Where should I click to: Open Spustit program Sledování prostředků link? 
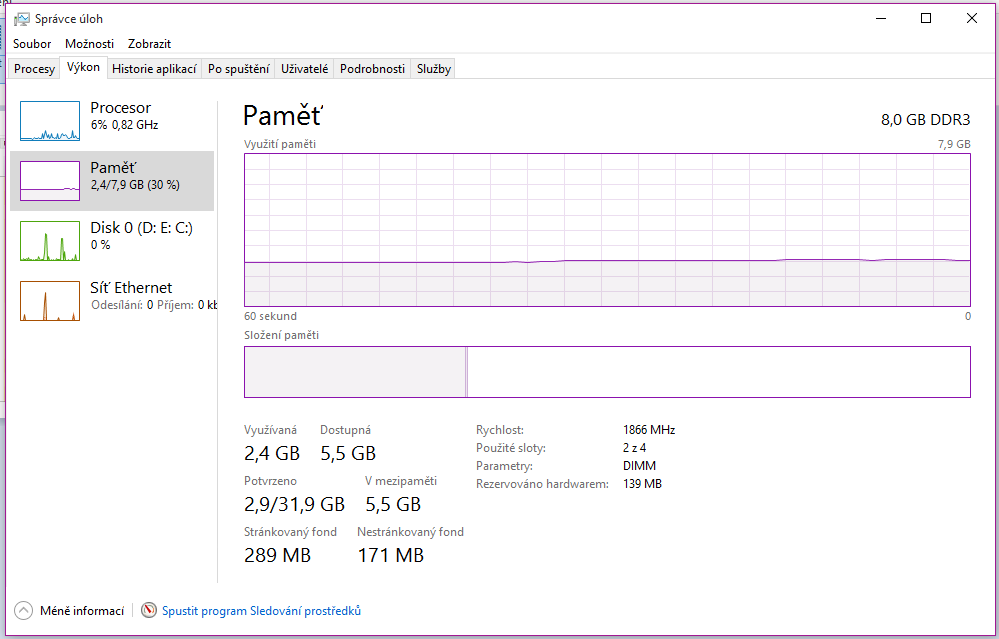pos(261,610)
